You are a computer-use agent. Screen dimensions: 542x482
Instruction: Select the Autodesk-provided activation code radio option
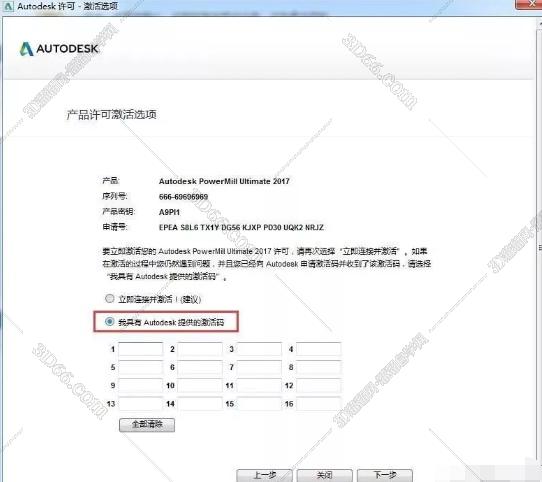coord(110,322)
